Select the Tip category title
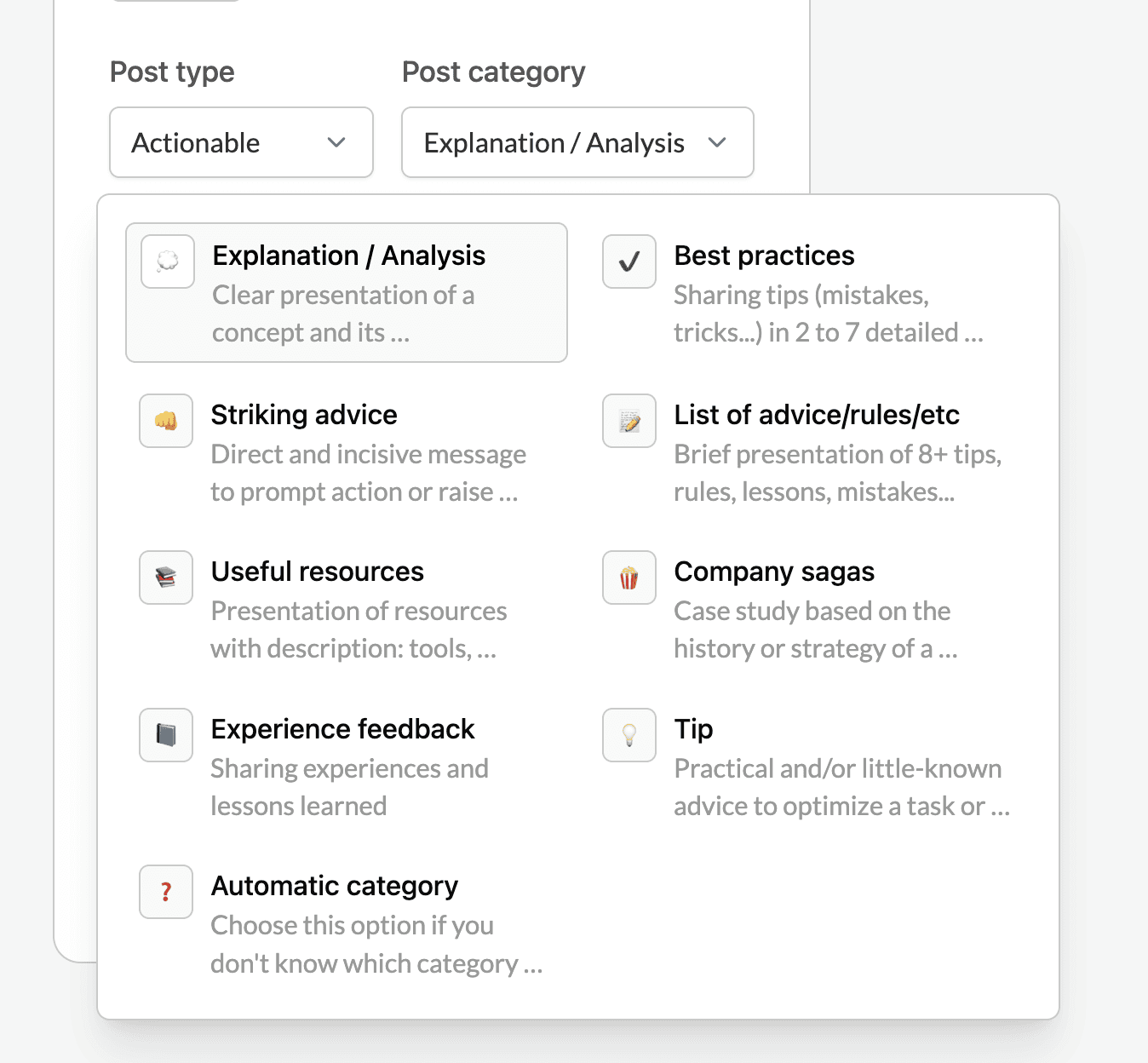Screen dimensions: 1148x1063 693,729
